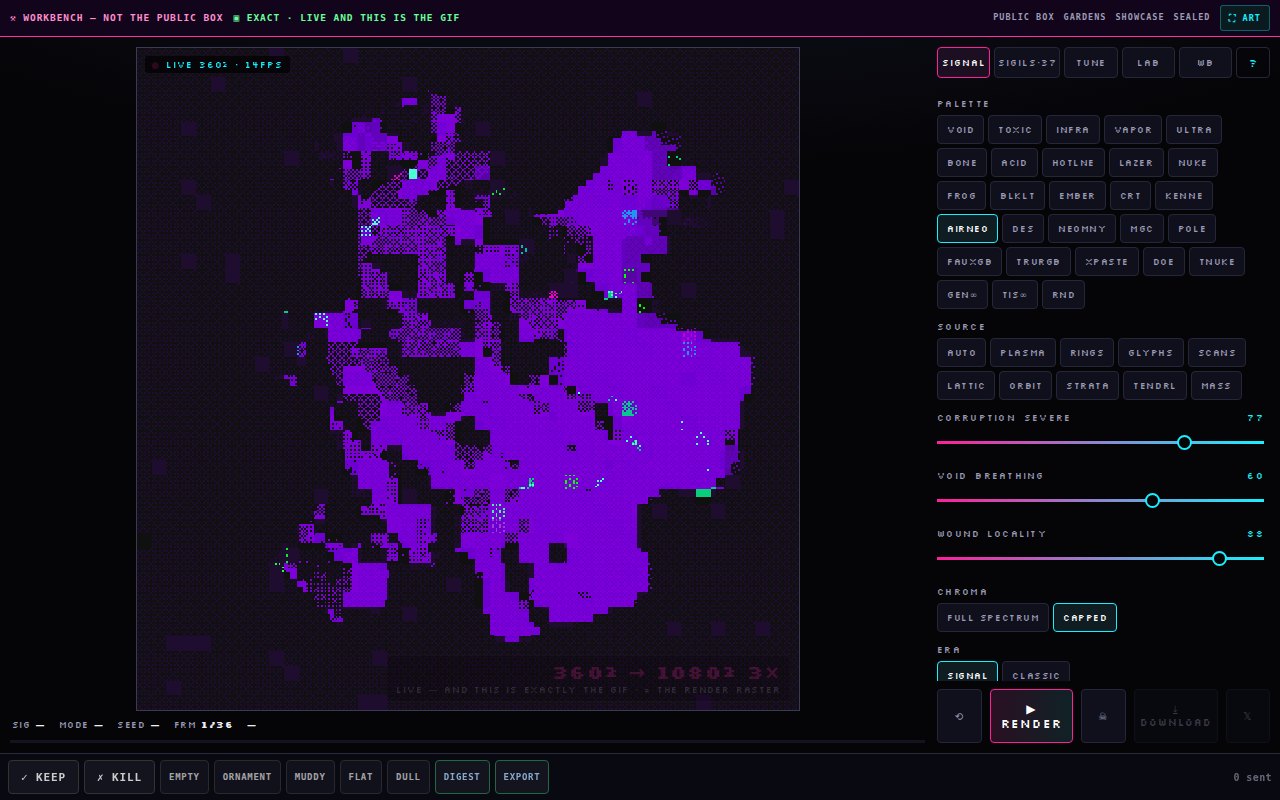
Task: Select the Glyphs source
Action: (1151, 353)
